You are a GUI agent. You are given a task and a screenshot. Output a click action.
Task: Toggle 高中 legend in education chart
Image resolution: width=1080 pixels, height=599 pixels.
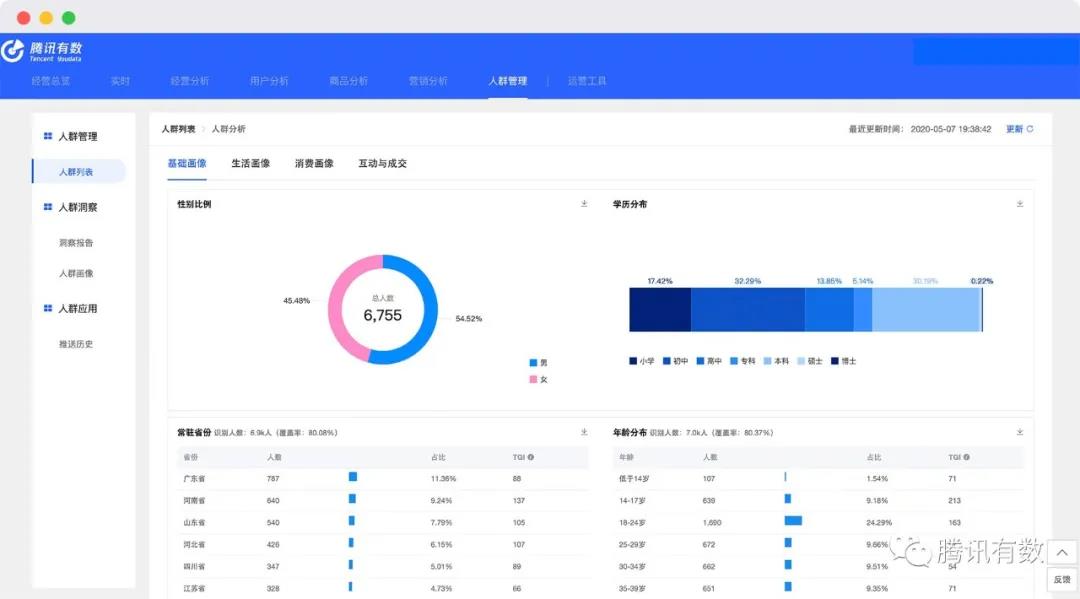[709, 361]
